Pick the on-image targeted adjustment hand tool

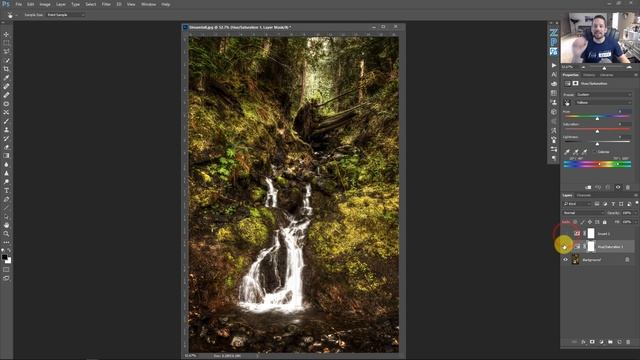567,103
